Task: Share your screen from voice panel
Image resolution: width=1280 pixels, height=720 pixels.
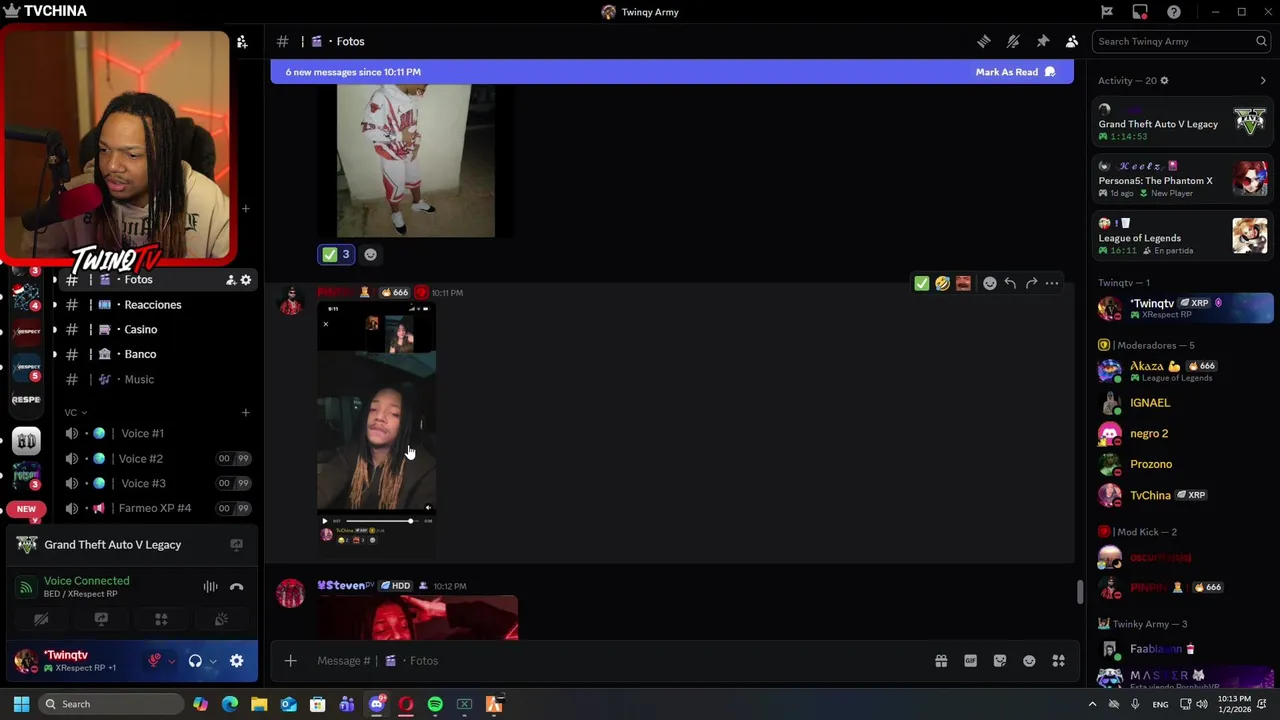Action: point(101,620)
